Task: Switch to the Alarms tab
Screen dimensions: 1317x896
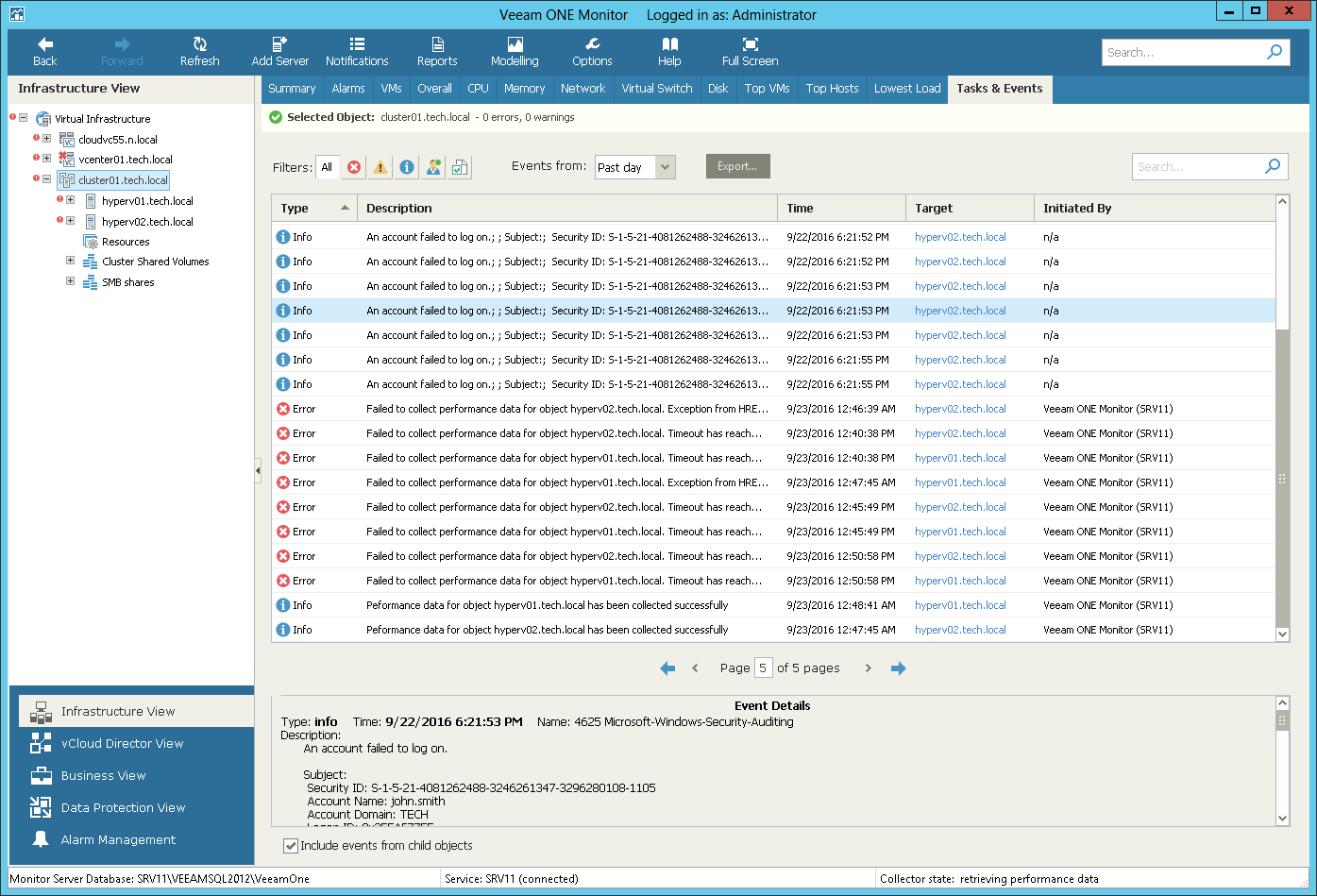Action: pyautogui.click(x=348, y=89)
